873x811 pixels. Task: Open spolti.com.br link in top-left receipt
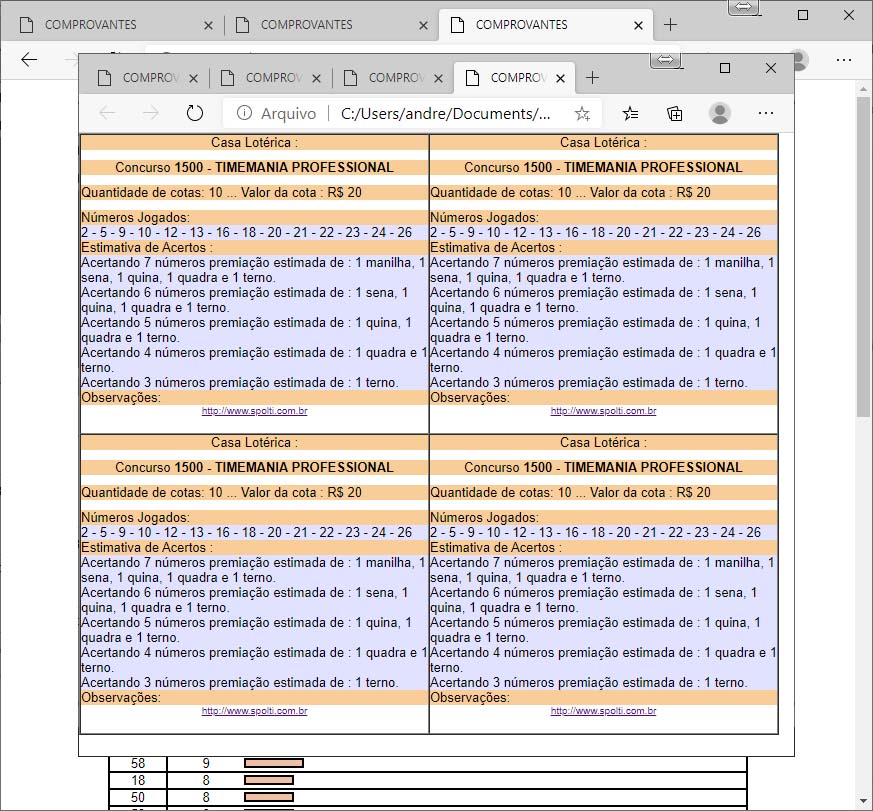click(x=254, y=411)
